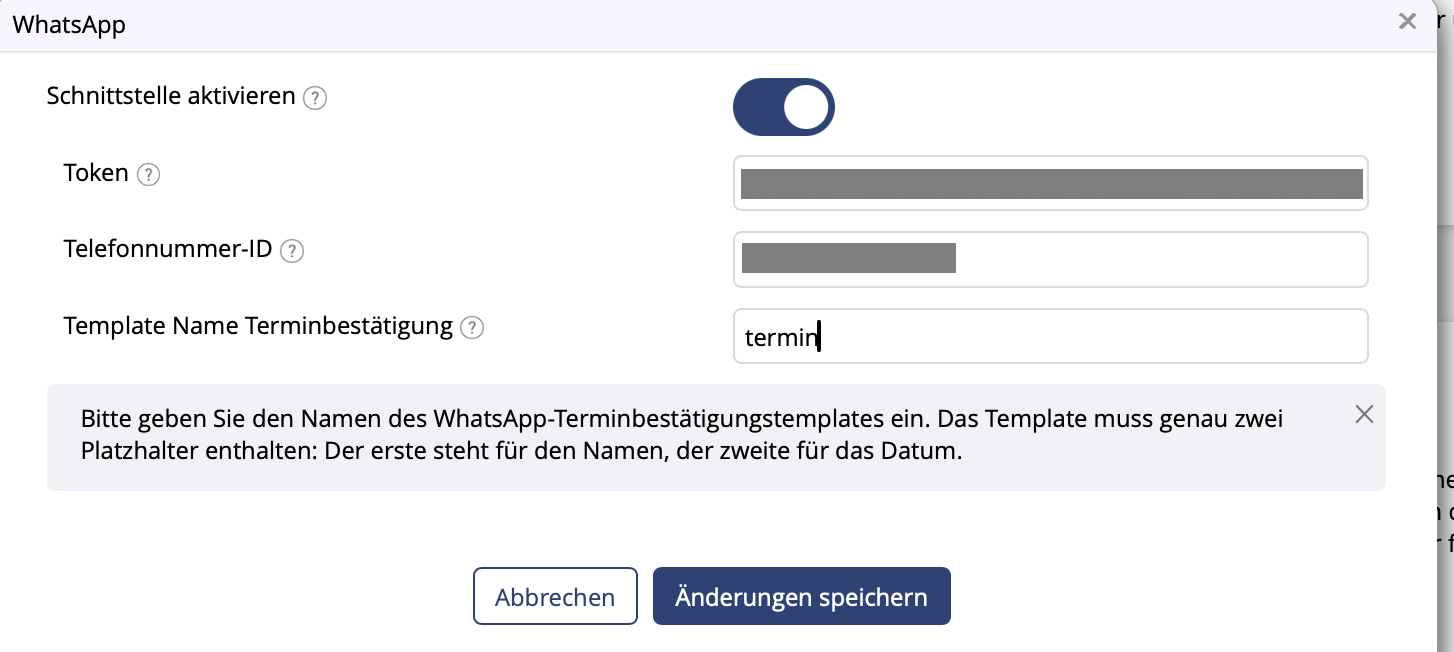Click the Telefonnummer-ID label
The image size is (1454, 652).
click(x=168, y=249)
